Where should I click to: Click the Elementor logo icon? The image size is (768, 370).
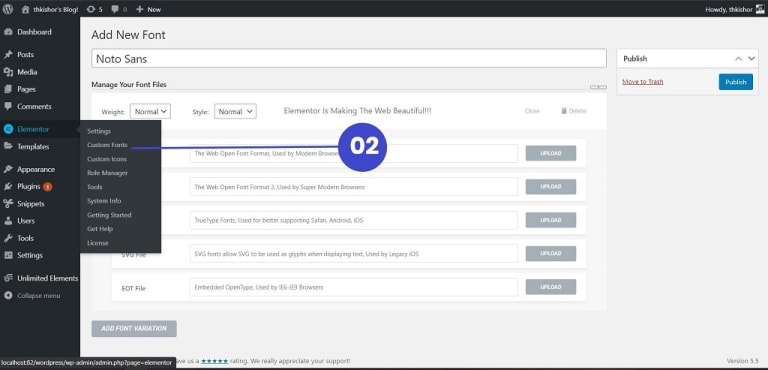tap(8, 129)
